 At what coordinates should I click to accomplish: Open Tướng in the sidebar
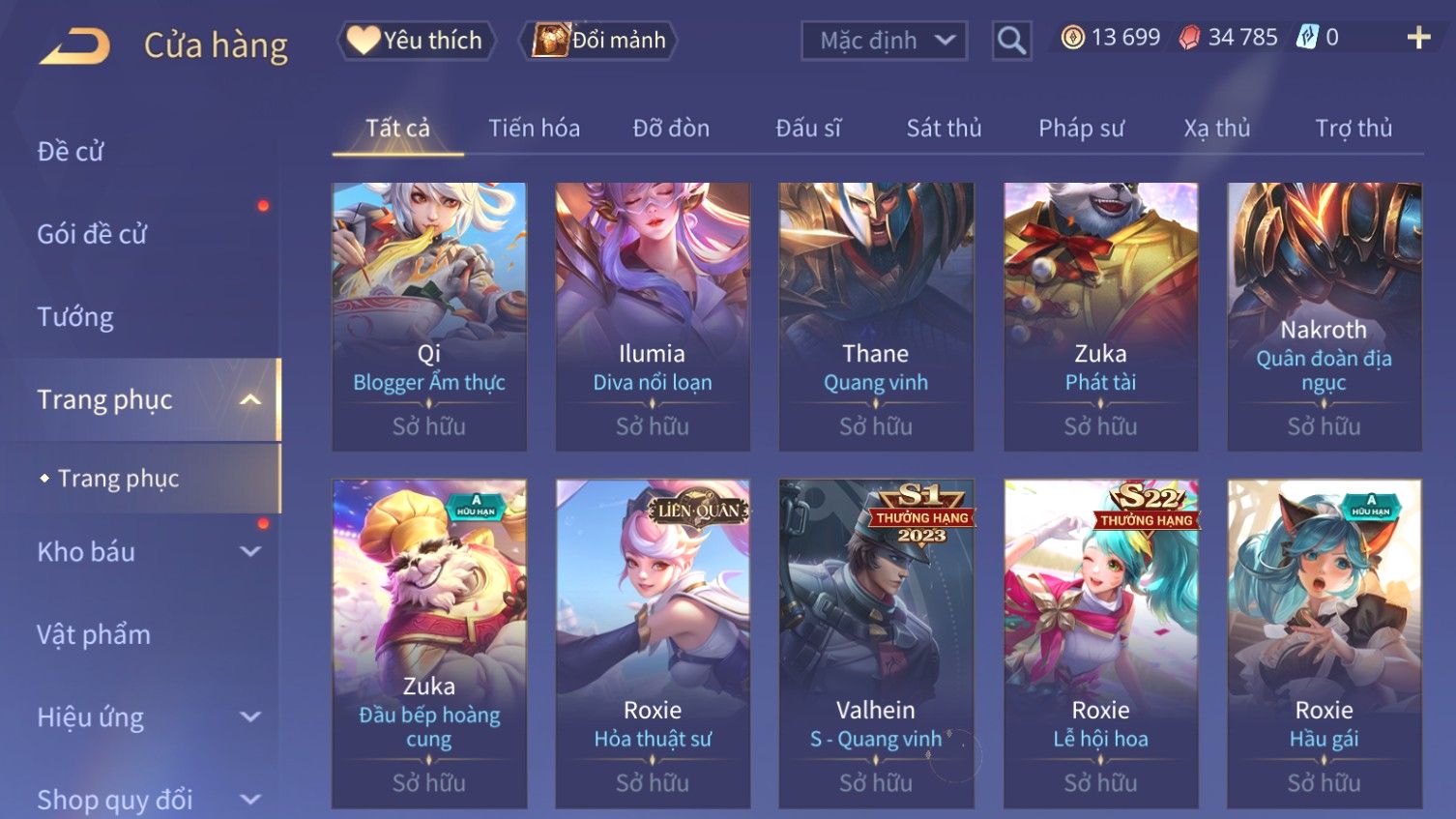point(75,317)
